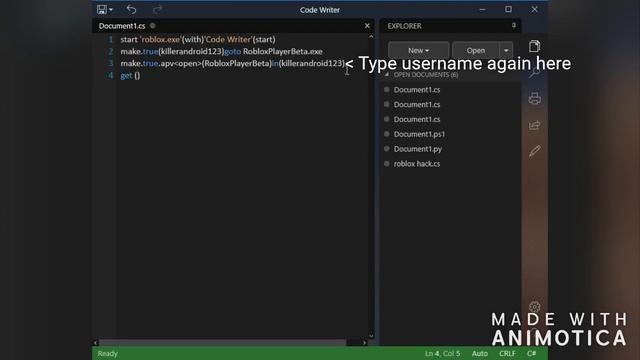Image resolution: width=640 pixels, height=360 pixels.
Task: Click the editor scroll down arrow
Action: click(371, 336)
